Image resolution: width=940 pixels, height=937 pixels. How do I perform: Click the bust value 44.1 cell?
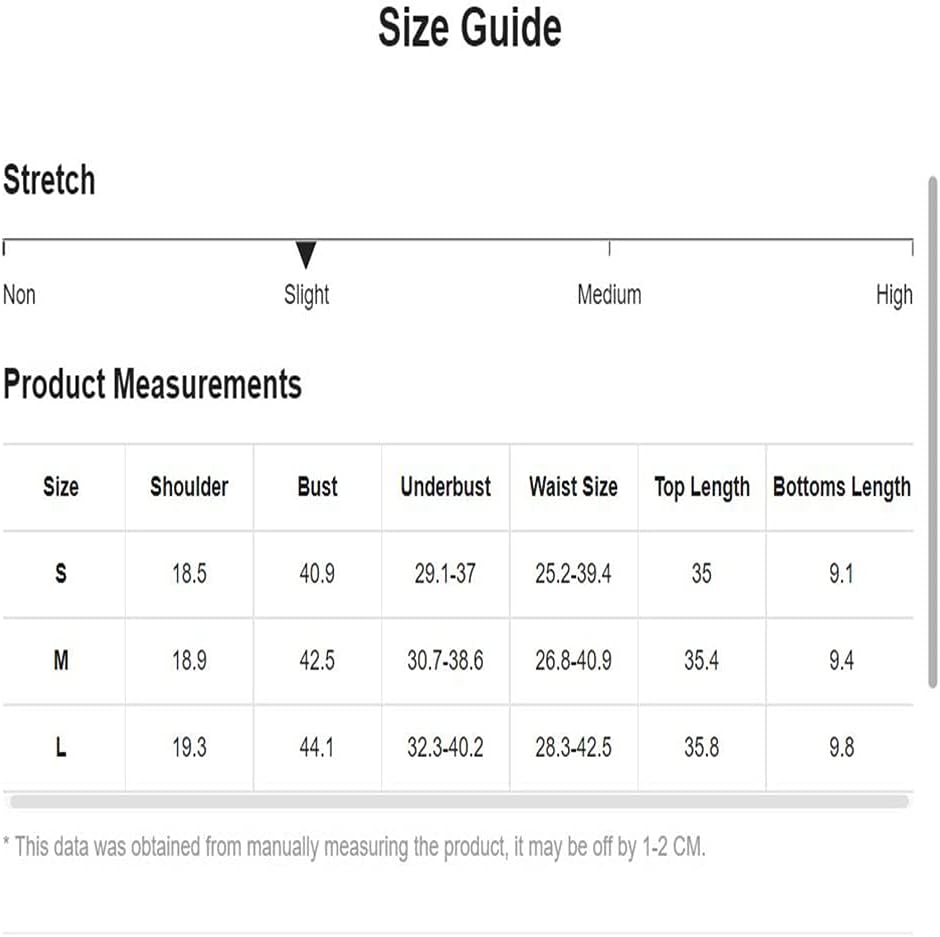coord(317,747)
